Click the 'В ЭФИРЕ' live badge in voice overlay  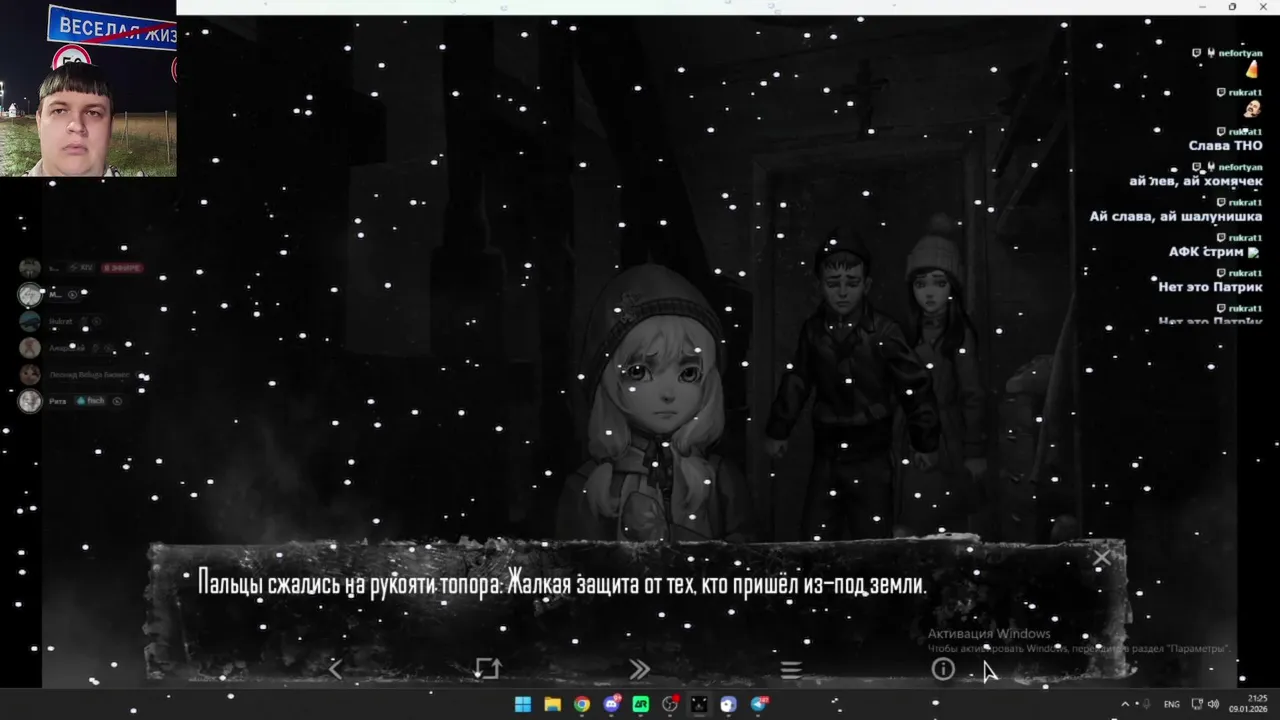tap(122, 268)
